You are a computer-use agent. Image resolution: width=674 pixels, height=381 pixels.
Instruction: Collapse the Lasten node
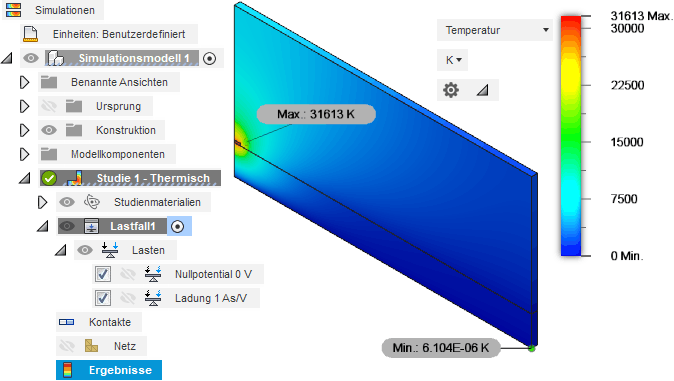61,250
